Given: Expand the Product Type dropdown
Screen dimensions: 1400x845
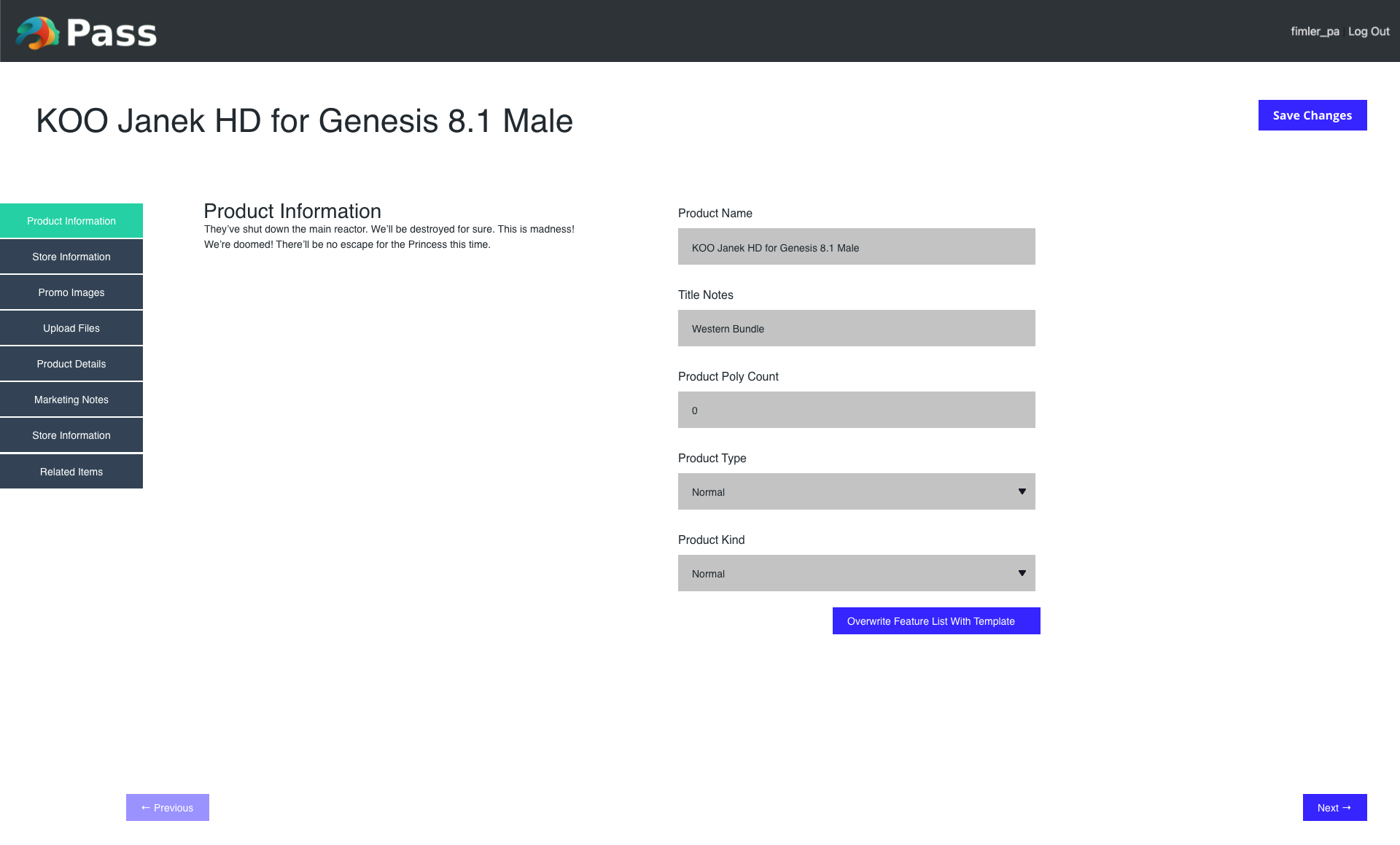Looking at the screenshot, I should point(857,491).
